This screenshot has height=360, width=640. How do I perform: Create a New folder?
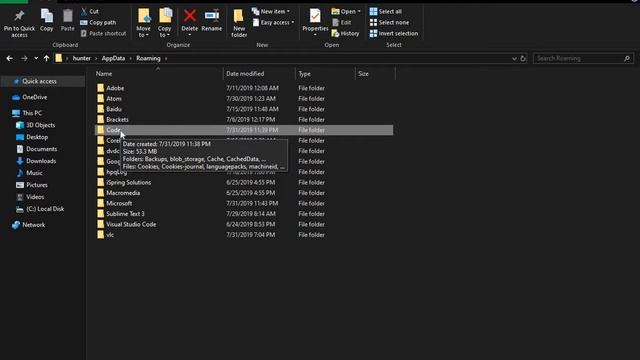tap(239, 24)
